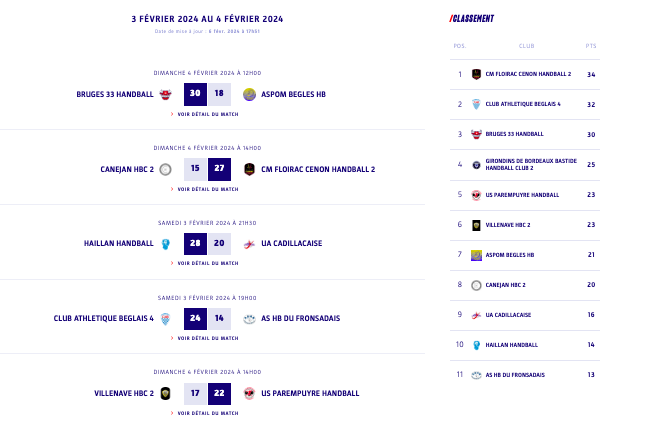Click the 30-18 score box

[x=207, y=94]
